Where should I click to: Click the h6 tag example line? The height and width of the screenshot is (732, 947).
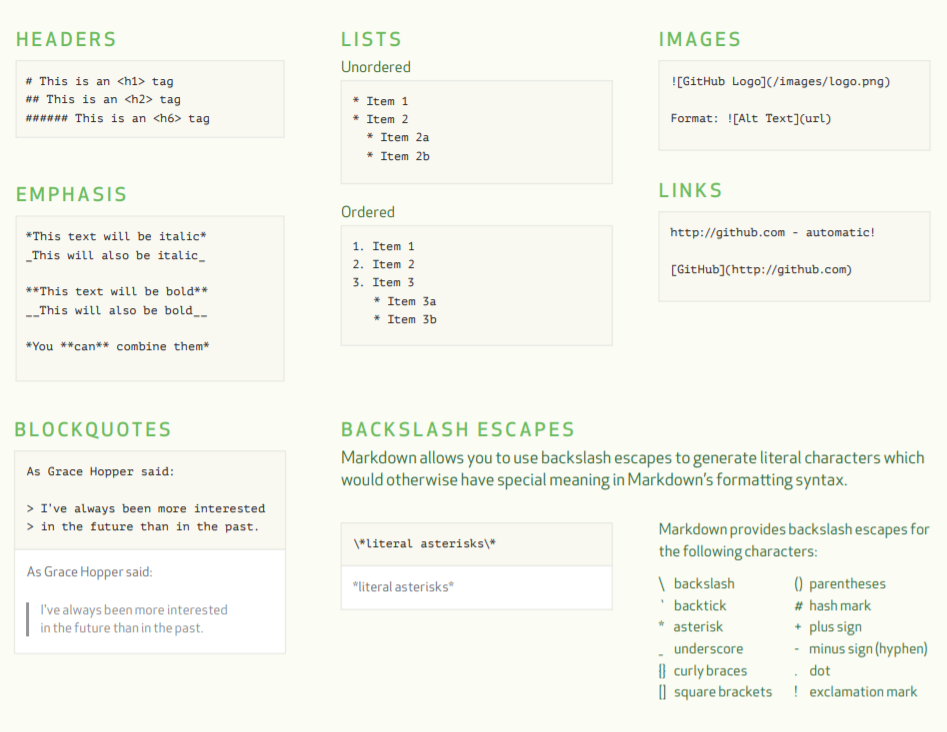(118, 118)
